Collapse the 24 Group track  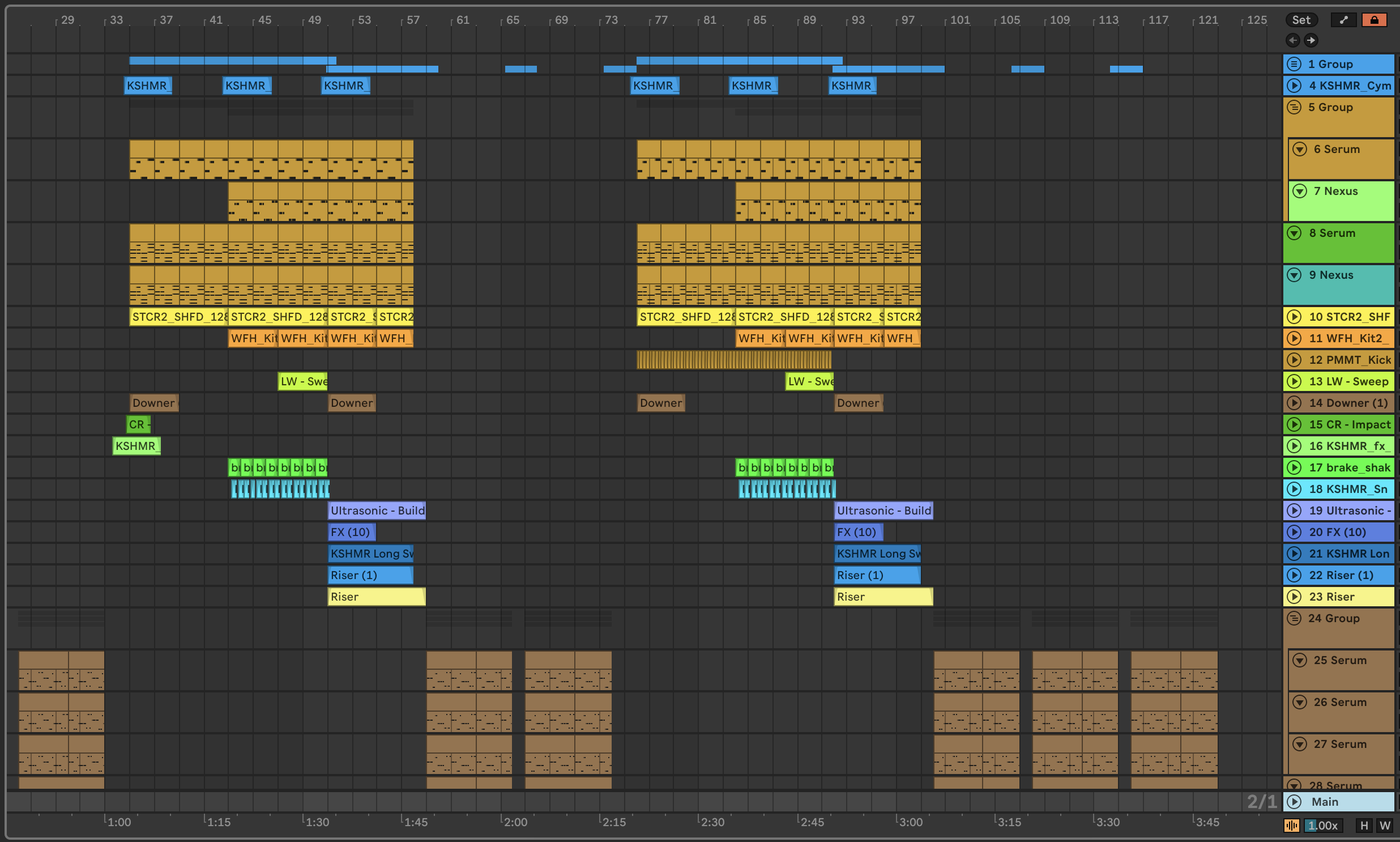tap(1294, 618)
